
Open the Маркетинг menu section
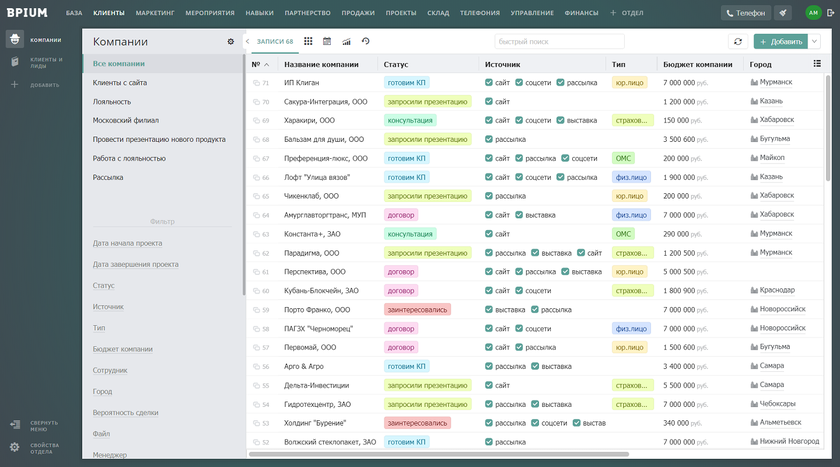154,13
